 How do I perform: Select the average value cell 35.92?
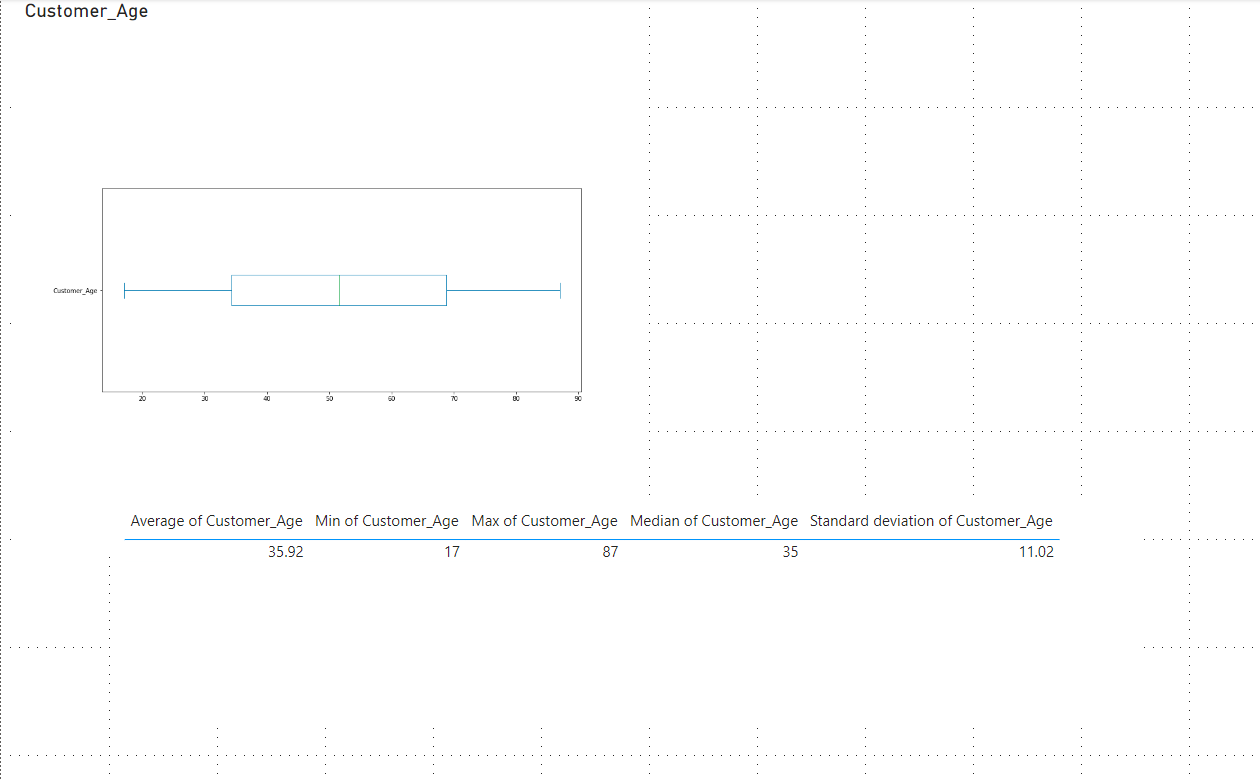285,552
